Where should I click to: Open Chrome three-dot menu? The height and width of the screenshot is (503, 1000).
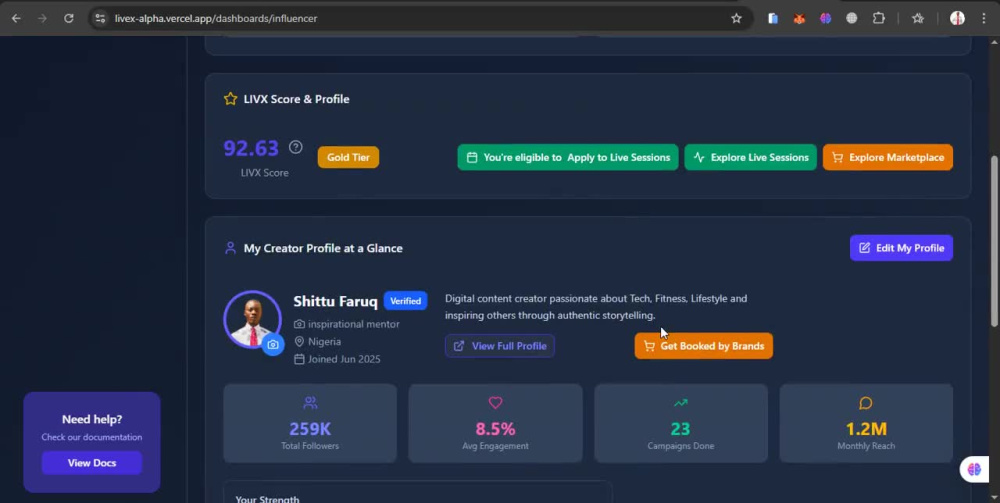pos(985,18)
